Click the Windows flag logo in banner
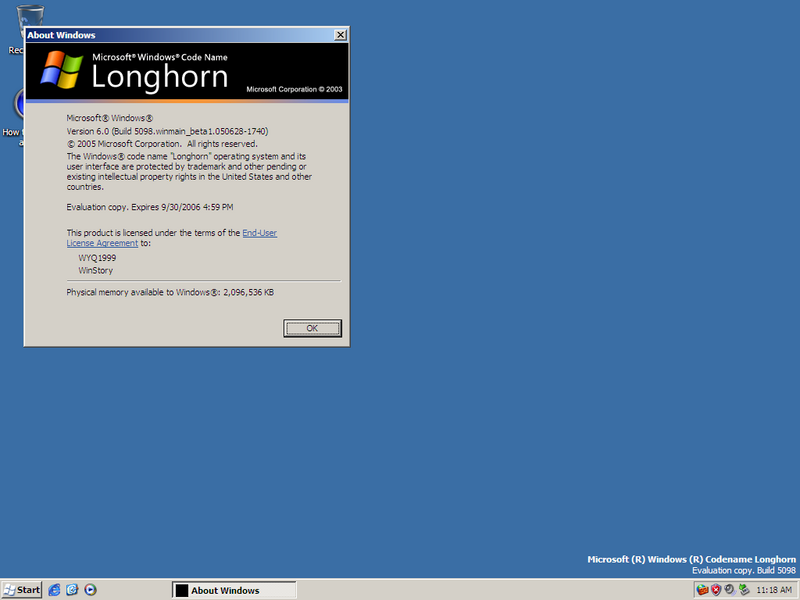 (62, 70)
